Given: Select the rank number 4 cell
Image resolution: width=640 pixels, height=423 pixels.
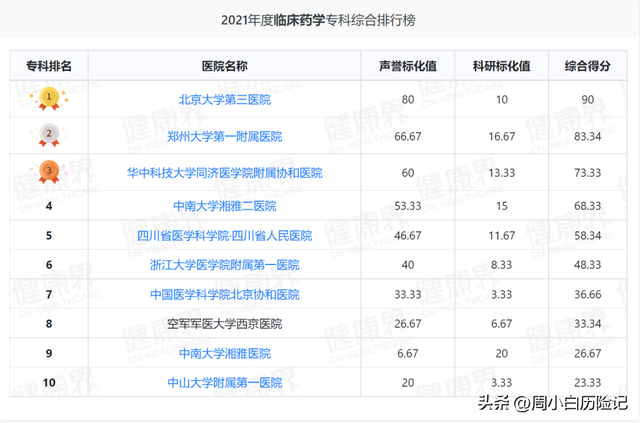Looking at the screenshot, I should tap(49, 206).
